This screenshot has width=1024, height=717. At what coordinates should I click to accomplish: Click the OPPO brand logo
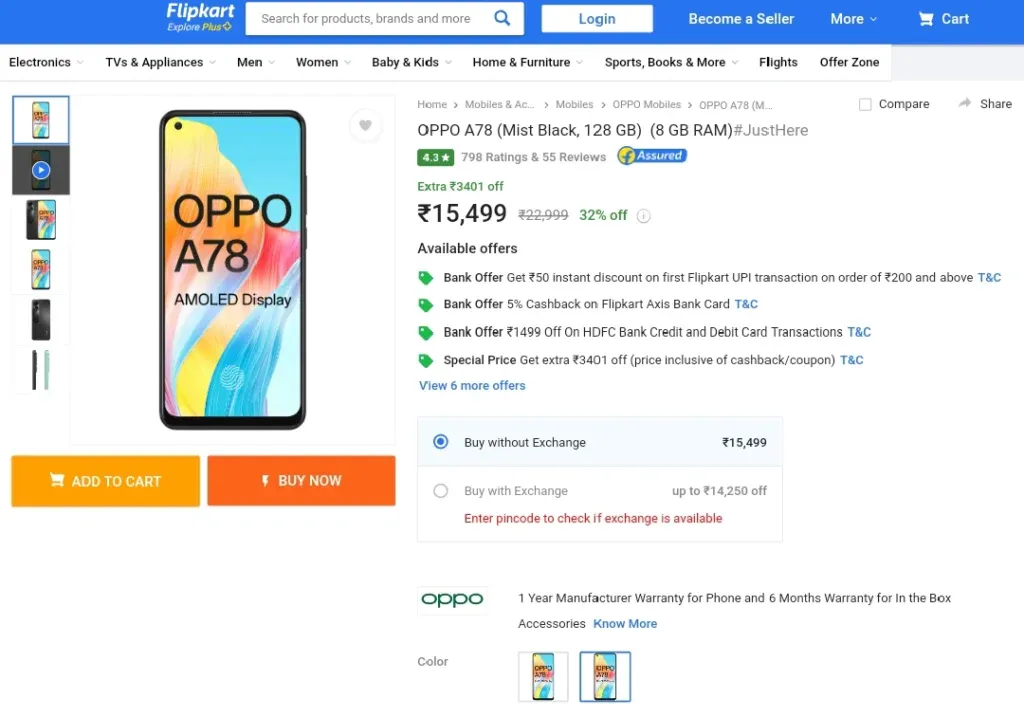(x=452, y=599)
